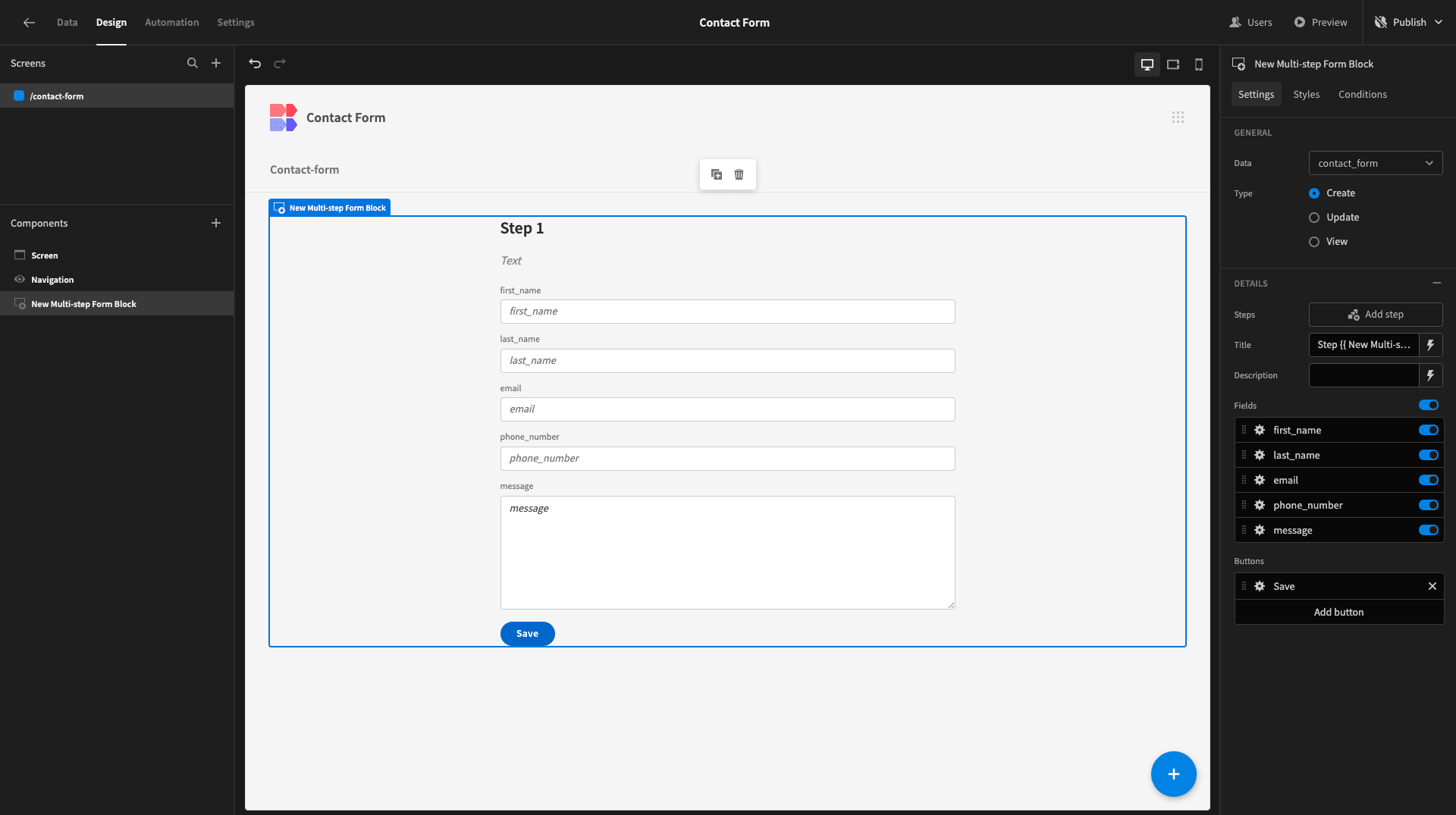Open settings gear for first_name field

[1260, 430]
